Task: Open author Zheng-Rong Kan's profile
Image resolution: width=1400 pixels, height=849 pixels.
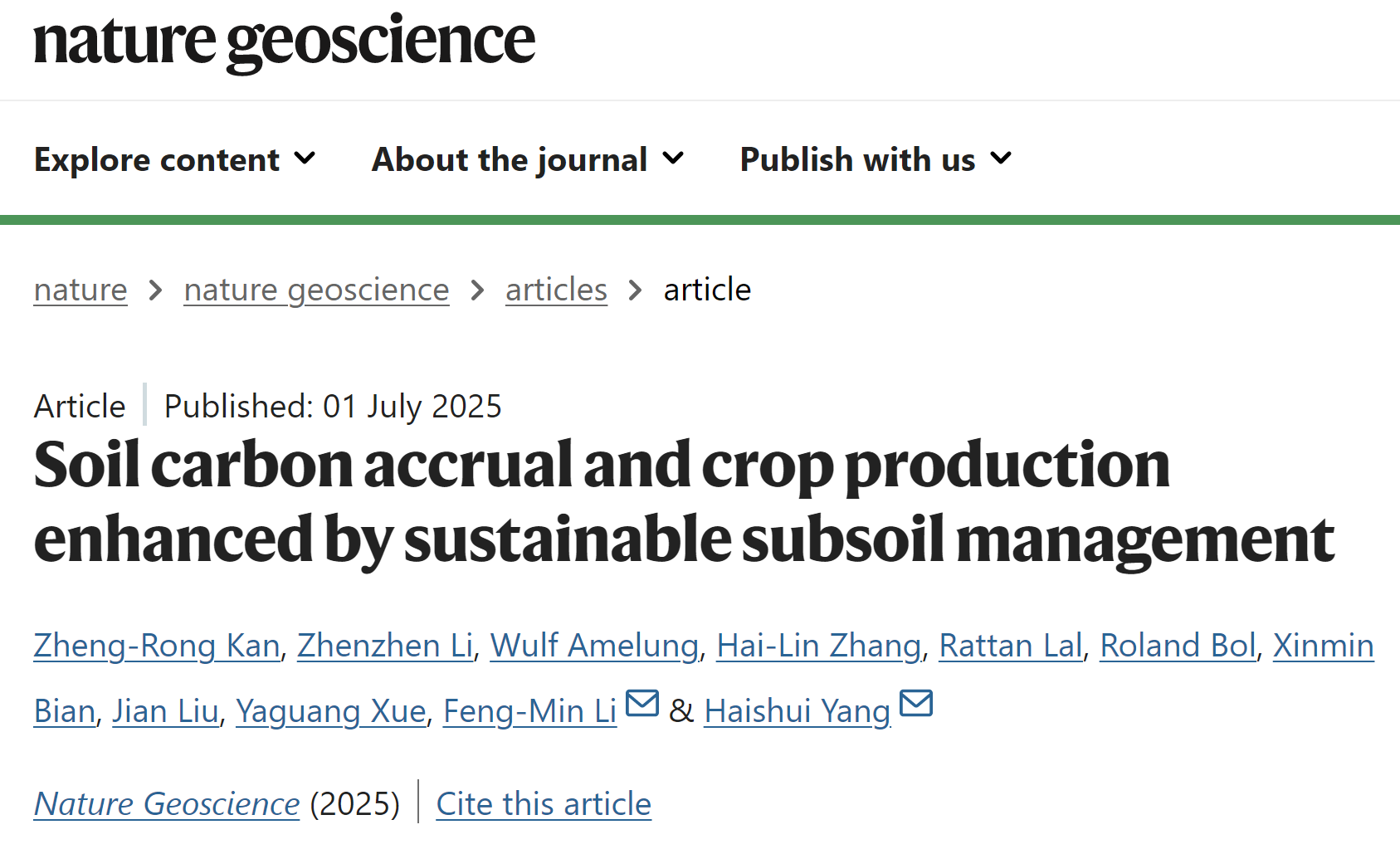Action: pyautogui.click(x=157, y=646)
